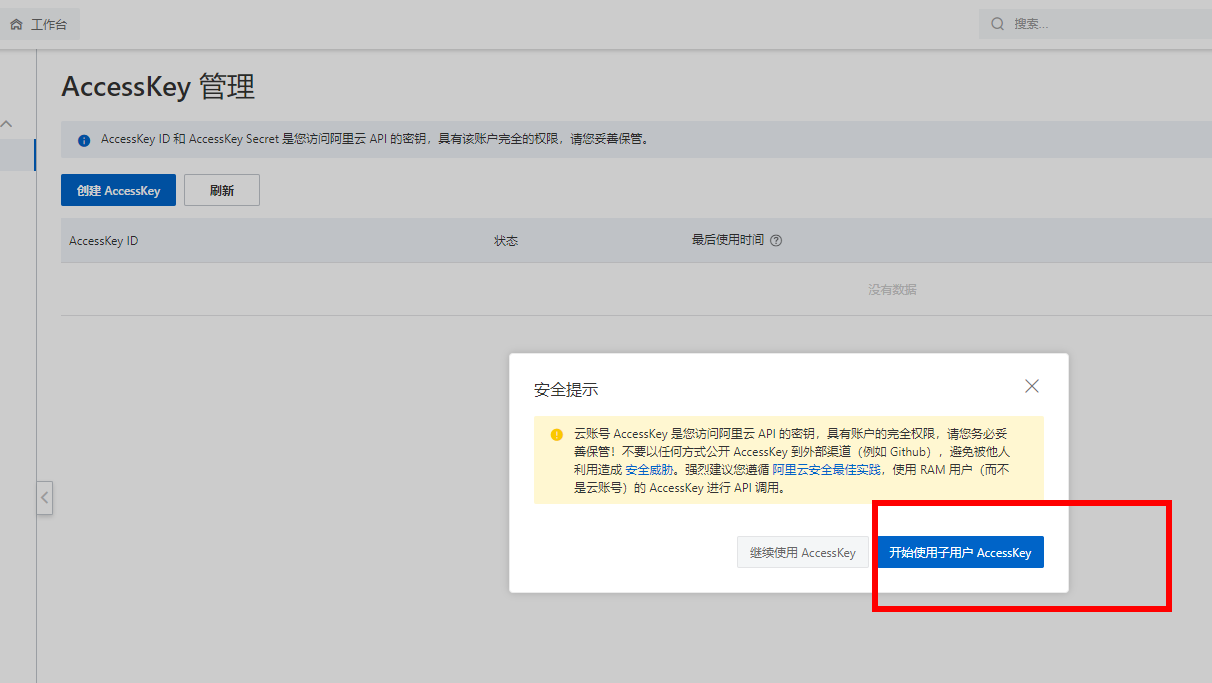The height and width of the screenshot is (683, 1212).
Task: Close the 安全提示 dialog with X
Action: (1032, 386)
